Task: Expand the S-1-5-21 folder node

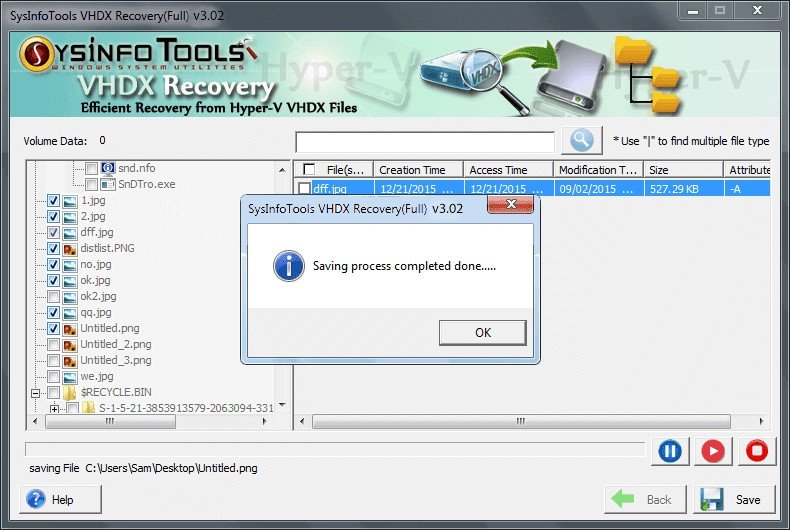Action: pyautogui.click(x=54, y=409)
